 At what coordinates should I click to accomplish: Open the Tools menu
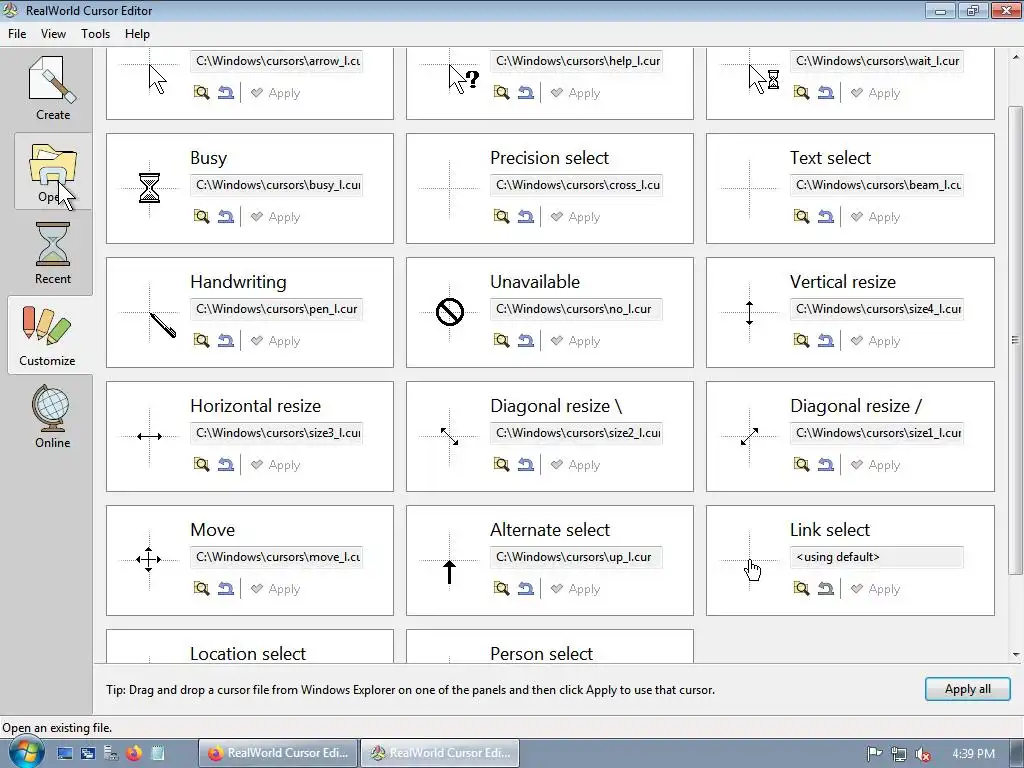95,34
